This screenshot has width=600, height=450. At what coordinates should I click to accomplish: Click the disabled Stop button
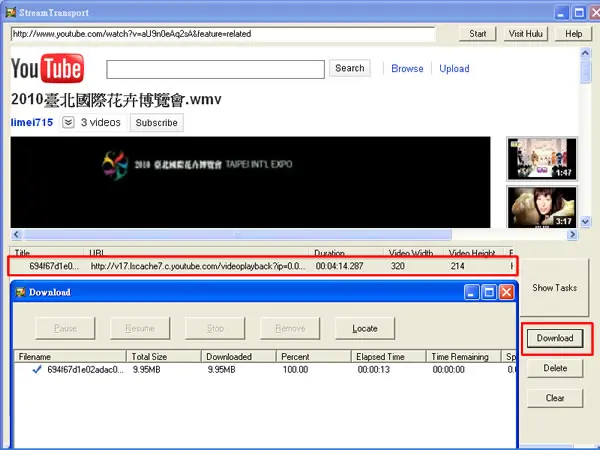tap(215, 328)
